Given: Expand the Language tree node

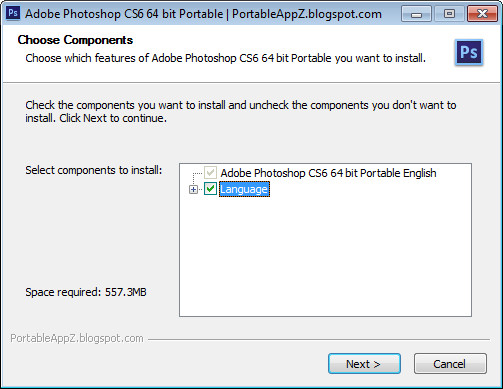Looking at the screenshot, I should (193, 189).
